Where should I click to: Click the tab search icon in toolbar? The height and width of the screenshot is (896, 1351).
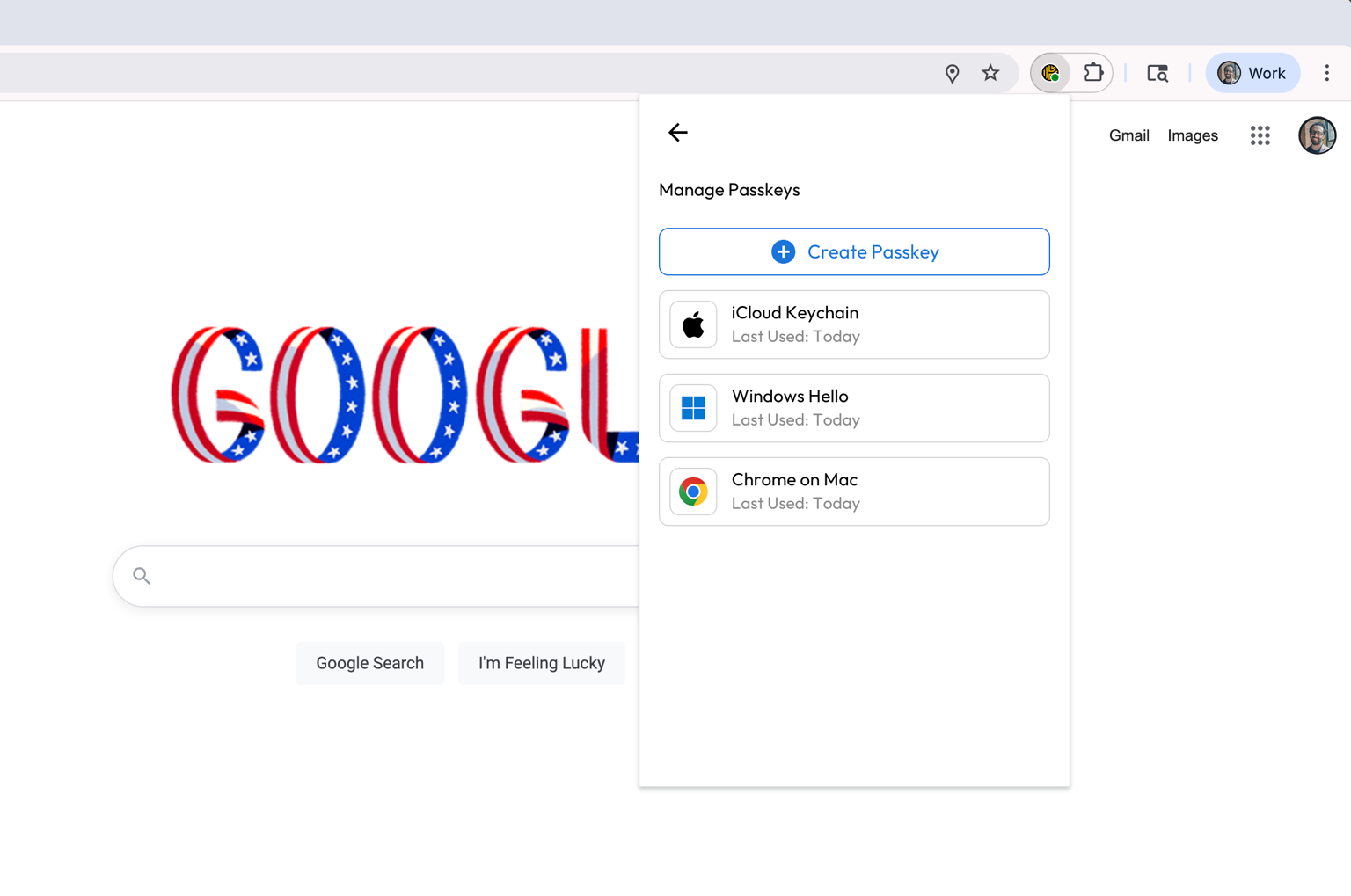[x=1157, y=73]
